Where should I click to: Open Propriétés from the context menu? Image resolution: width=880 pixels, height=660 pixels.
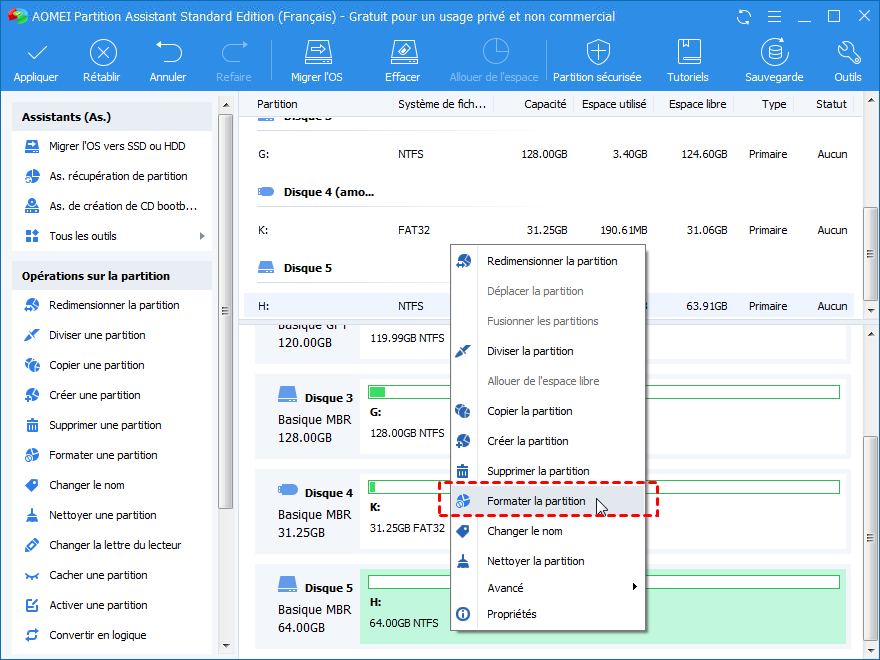pyautogui.click(x=511, y=614)
